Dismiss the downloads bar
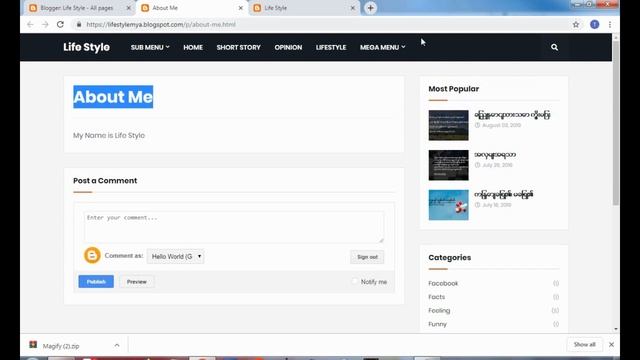This screenshot has width=640, height=360. [x=611, y=344]
